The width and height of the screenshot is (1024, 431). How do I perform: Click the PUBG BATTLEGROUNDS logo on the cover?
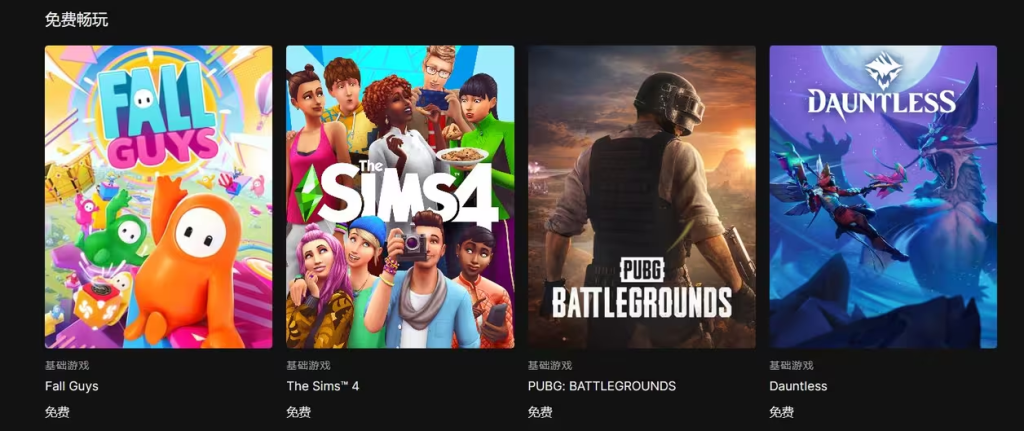641,288
